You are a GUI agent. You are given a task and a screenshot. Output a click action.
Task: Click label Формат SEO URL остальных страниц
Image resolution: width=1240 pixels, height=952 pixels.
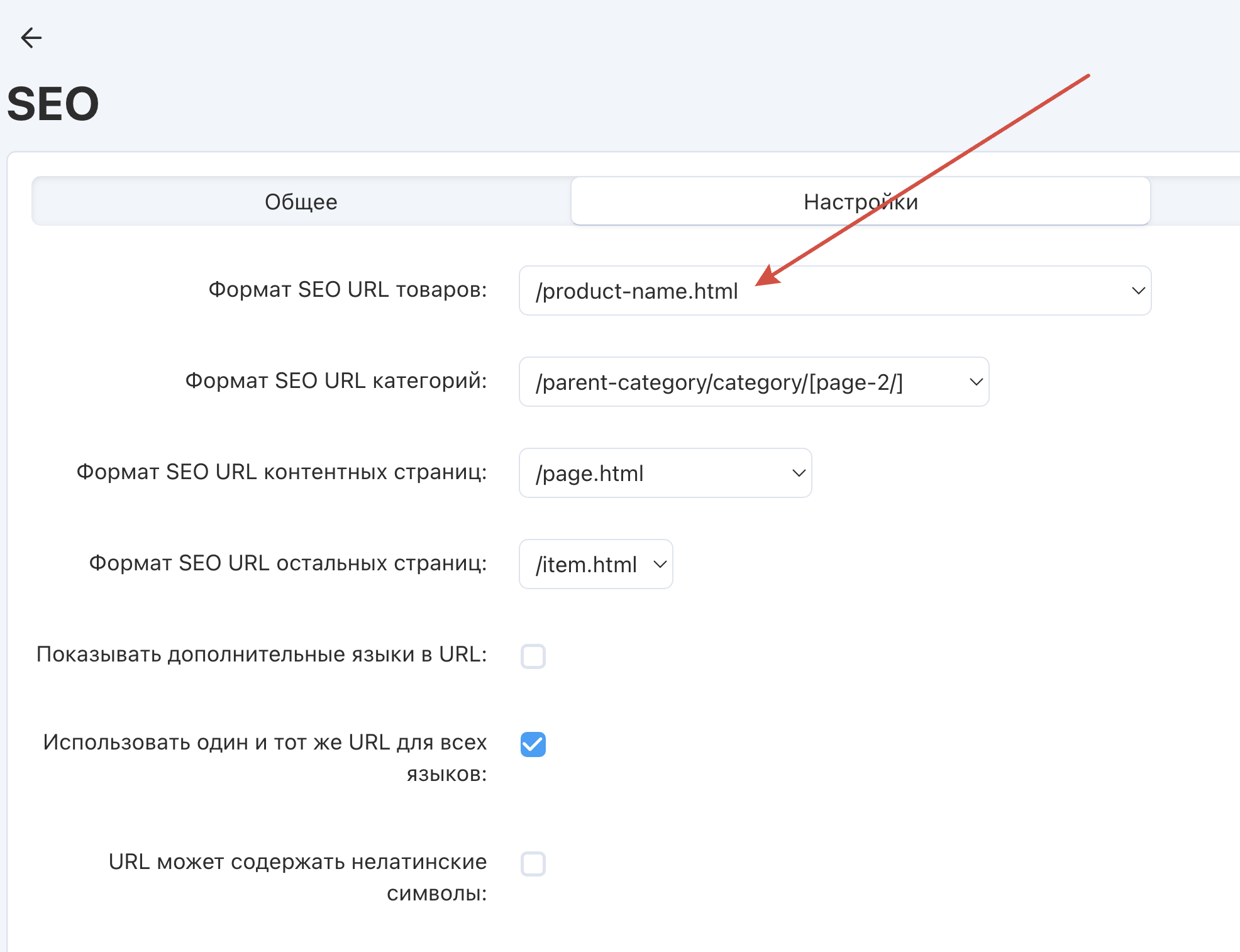point(287,563)
